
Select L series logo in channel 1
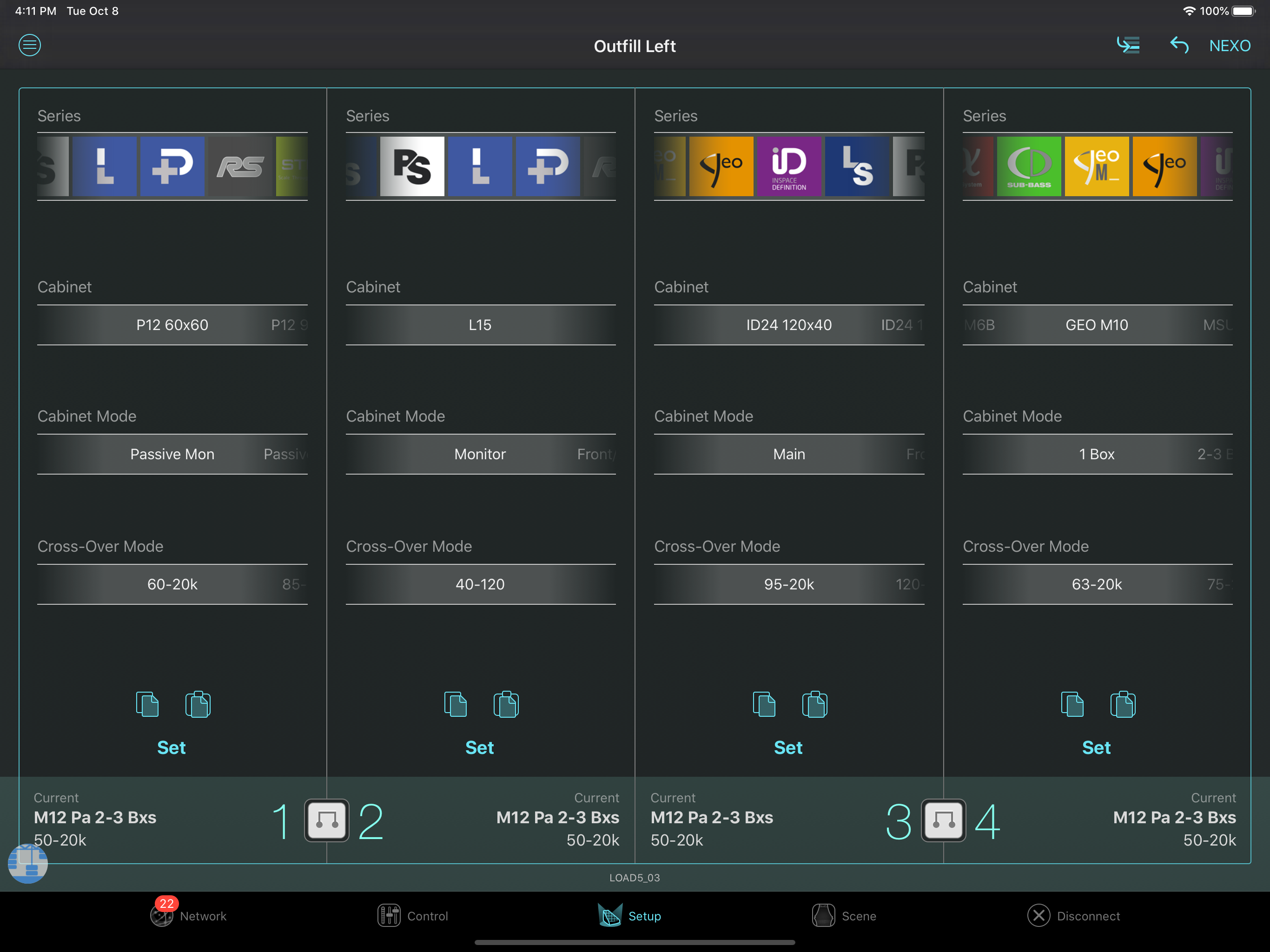tap(105, 166)
